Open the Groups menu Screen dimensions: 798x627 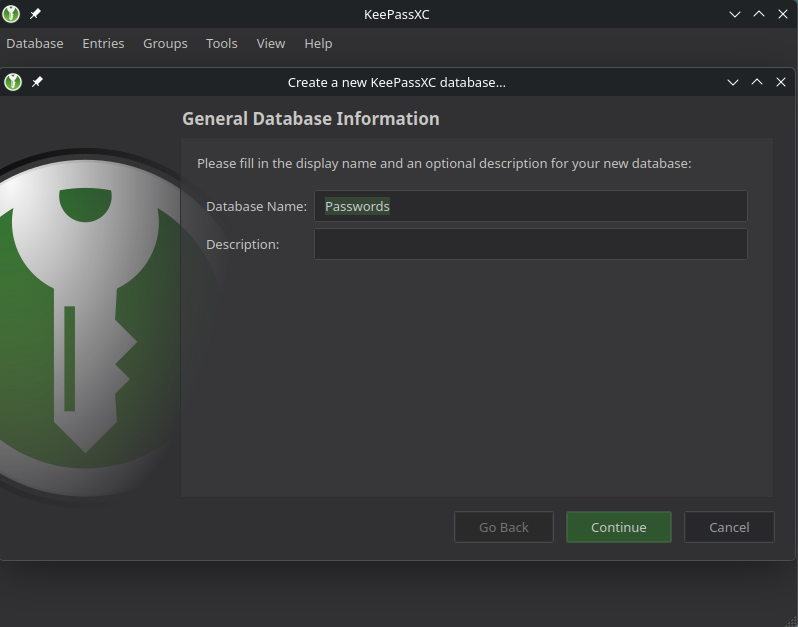click(165, 44)
